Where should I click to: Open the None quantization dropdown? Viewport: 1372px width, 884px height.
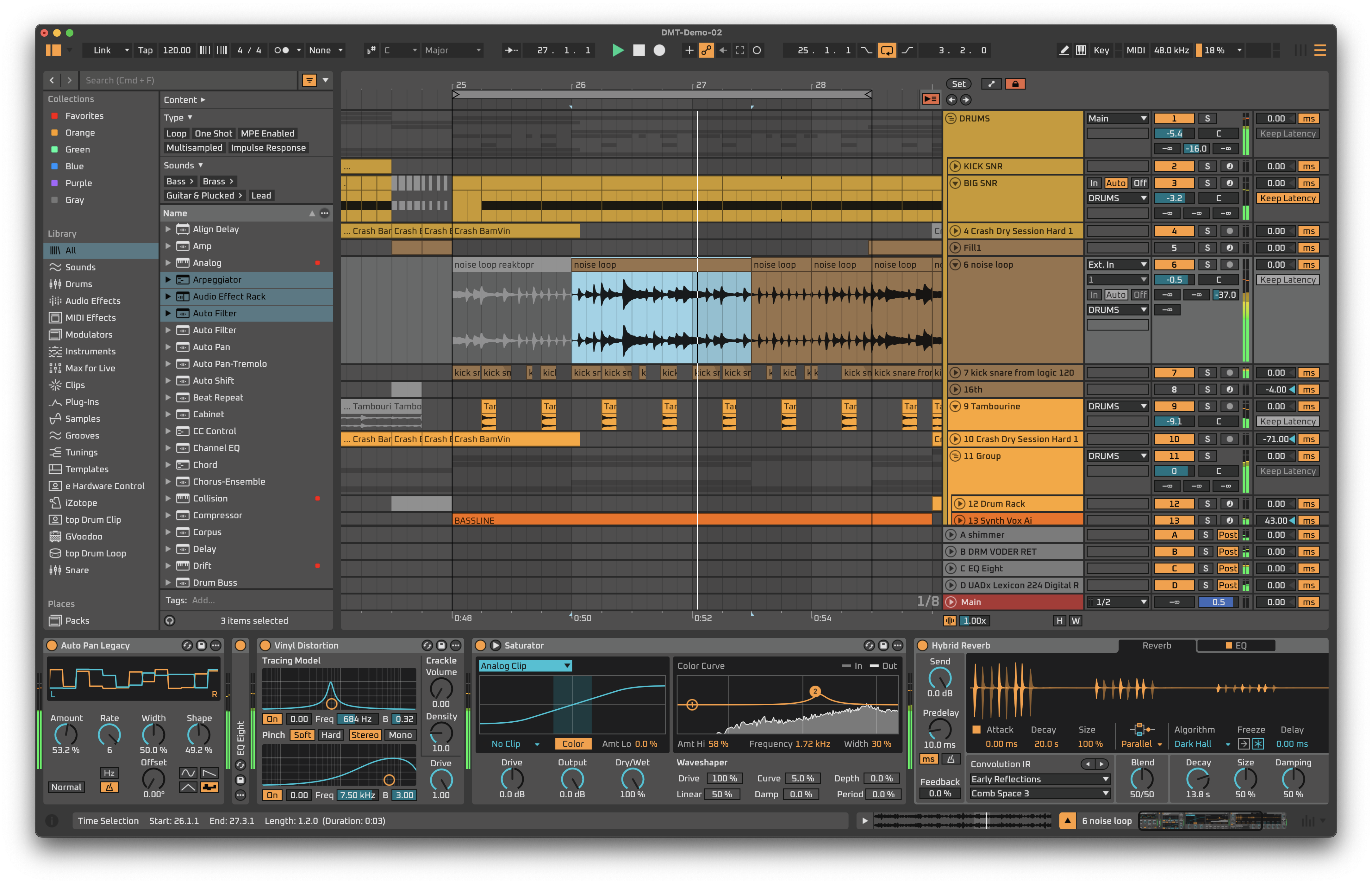(x=326, y=51)
